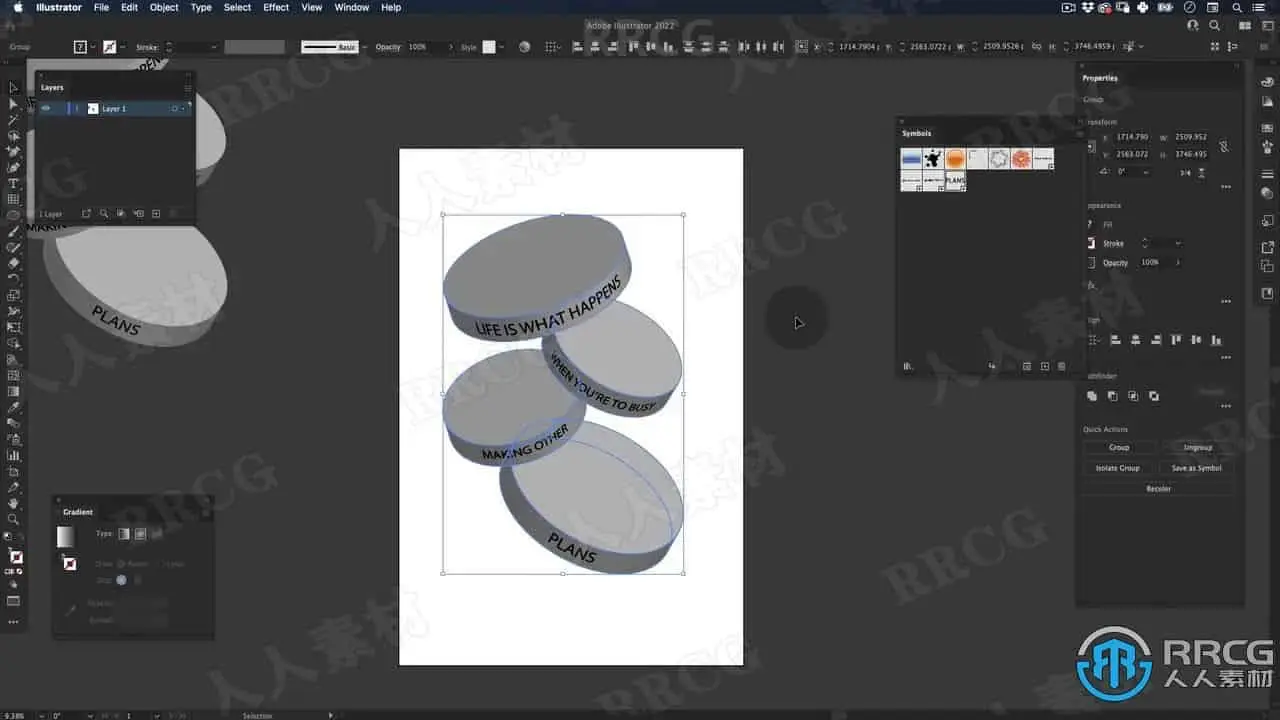
Task: Click the Symbol Libraries menu icon
Action: [x=908, y=367]
